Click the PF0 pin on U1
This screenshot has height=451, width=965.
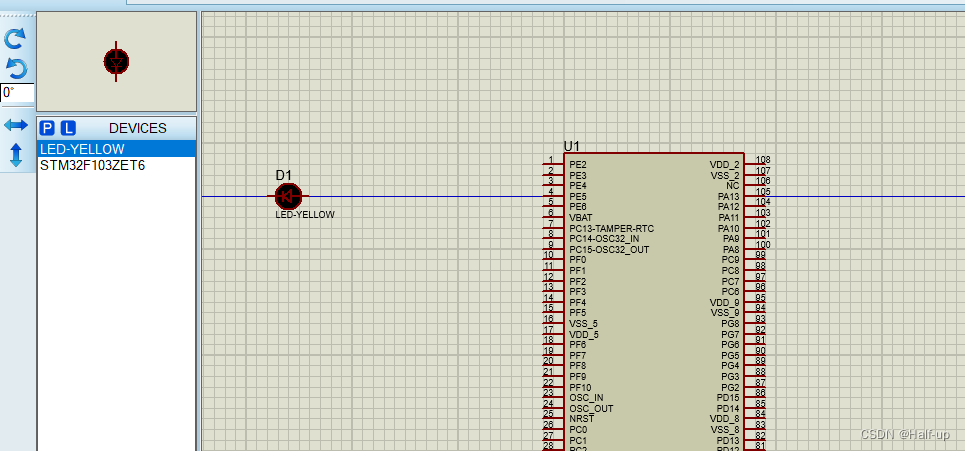click(578, 260)
